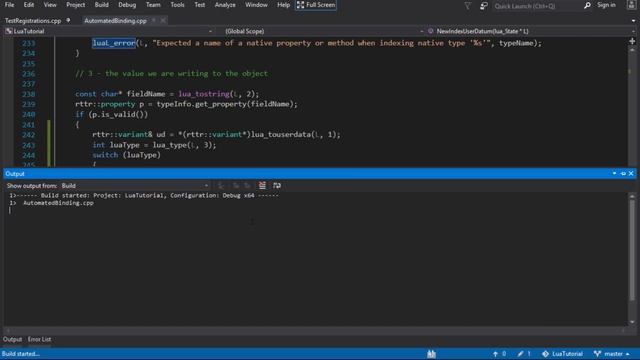Viewport: 640px width, 360px height.
Task: Switch to AutomatedBinding.cpp tab
Action: point(116,20)
